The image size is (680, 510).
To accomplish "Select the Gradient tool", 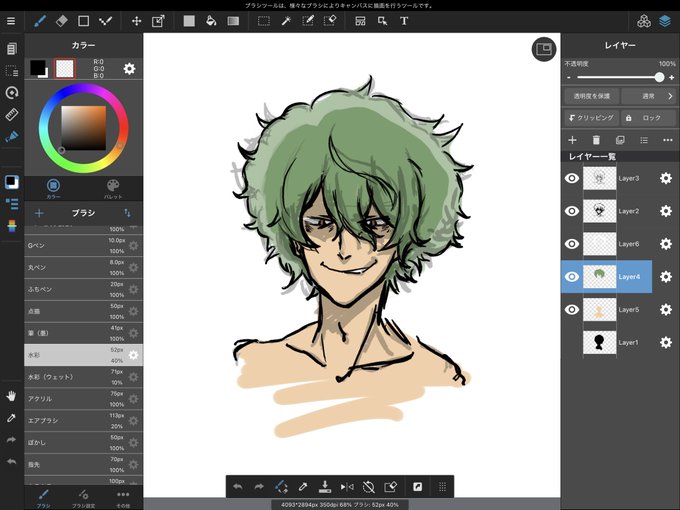I will 233,21.
